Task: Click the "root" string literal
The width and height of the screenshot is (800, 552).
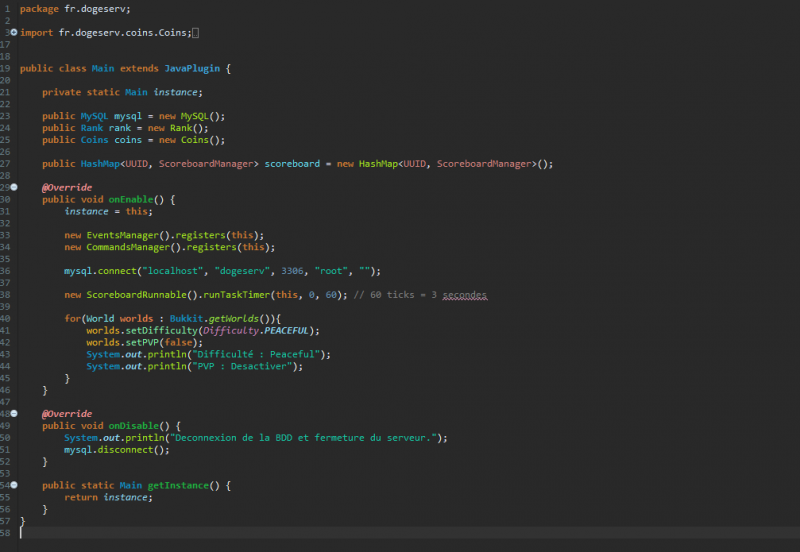Action: 331,271
